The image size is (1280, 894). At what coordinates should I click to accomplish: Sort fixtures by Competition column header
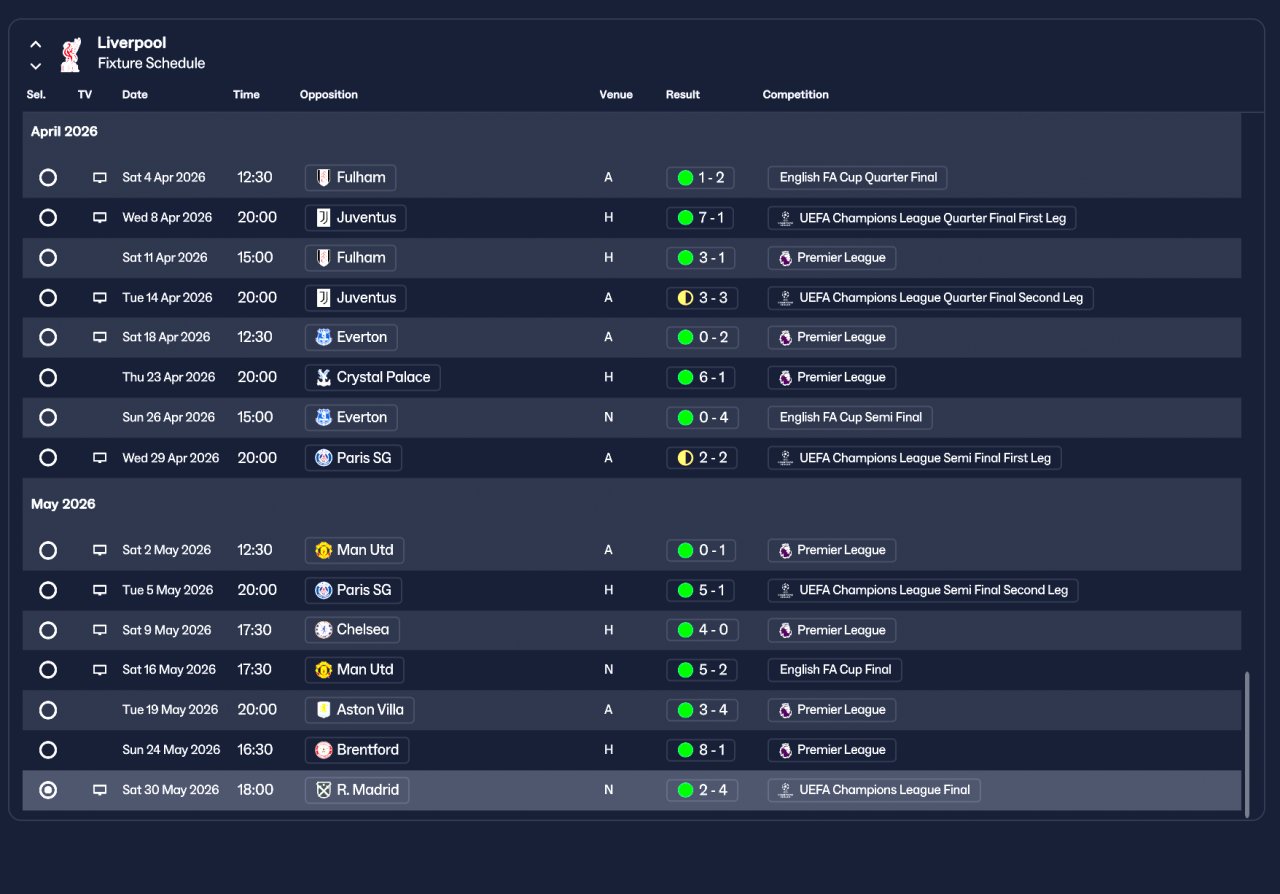796,95
